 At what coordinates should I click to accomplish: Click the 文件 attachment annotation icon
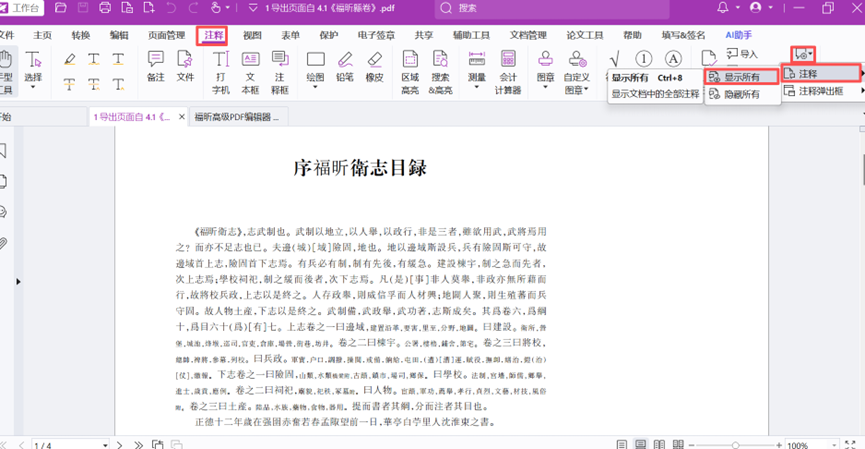coord(185,66)
